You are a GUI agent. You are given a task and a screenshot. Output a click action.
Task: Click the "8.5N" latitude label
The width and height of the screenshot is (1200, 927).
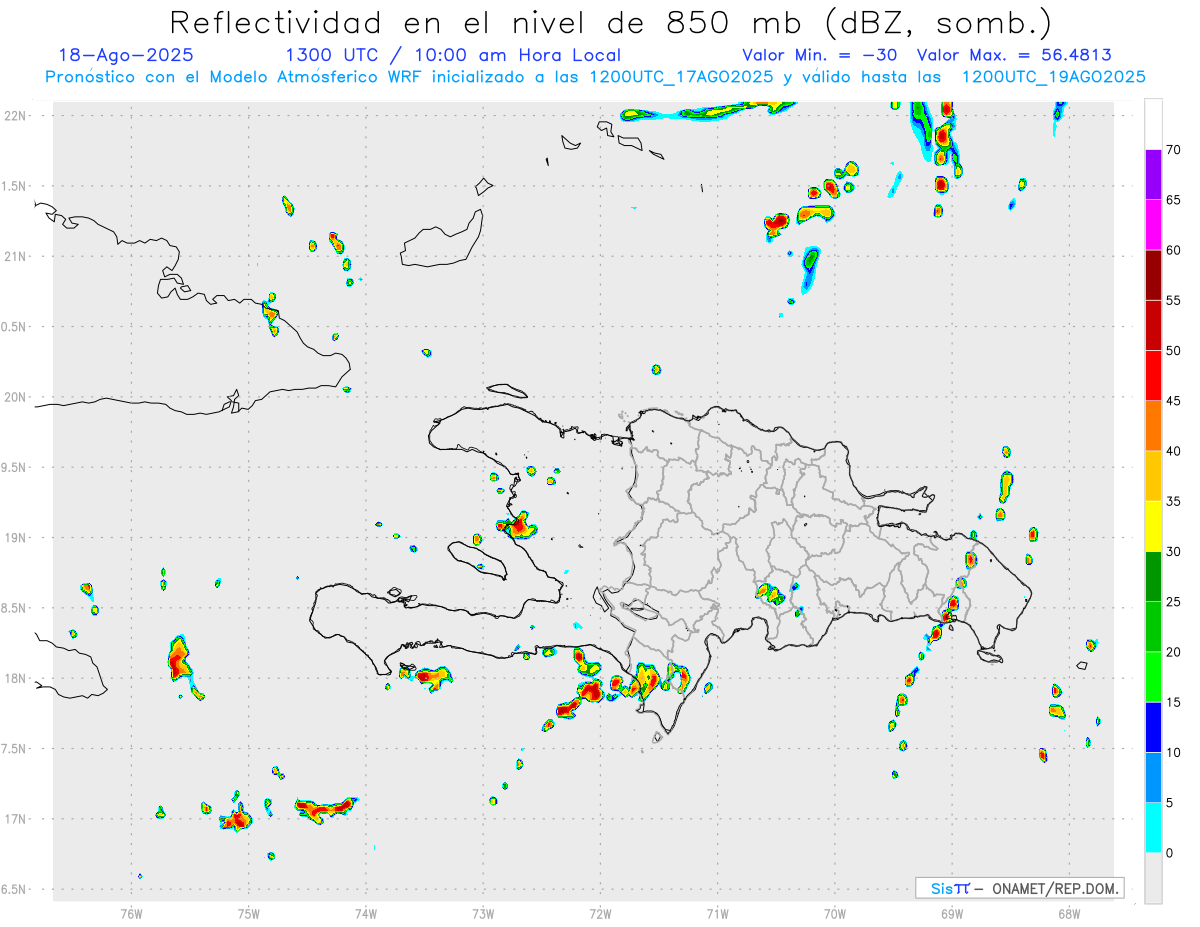click(15, 608)
